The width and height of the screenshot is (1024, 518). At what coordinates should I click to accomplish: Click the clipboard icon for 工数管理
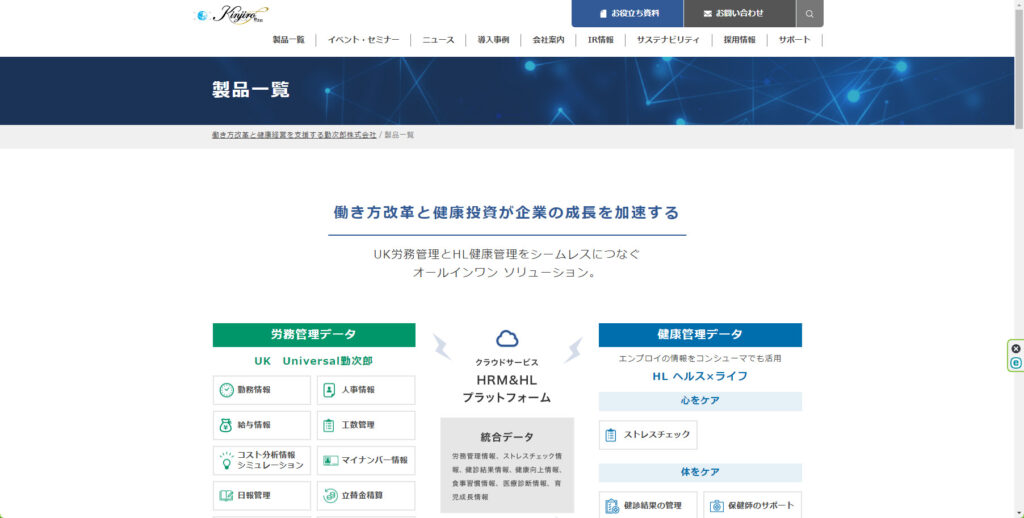tap(329, 425)
